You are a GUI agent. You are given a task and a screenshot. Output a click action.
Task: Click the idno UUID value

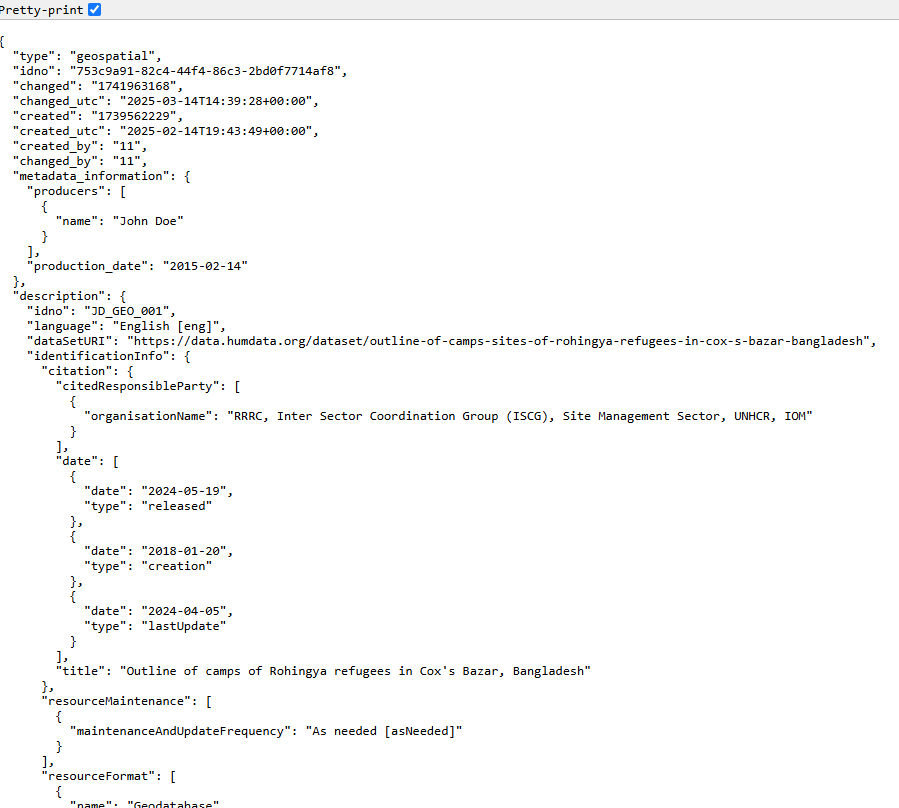click(x=208, y=71)
